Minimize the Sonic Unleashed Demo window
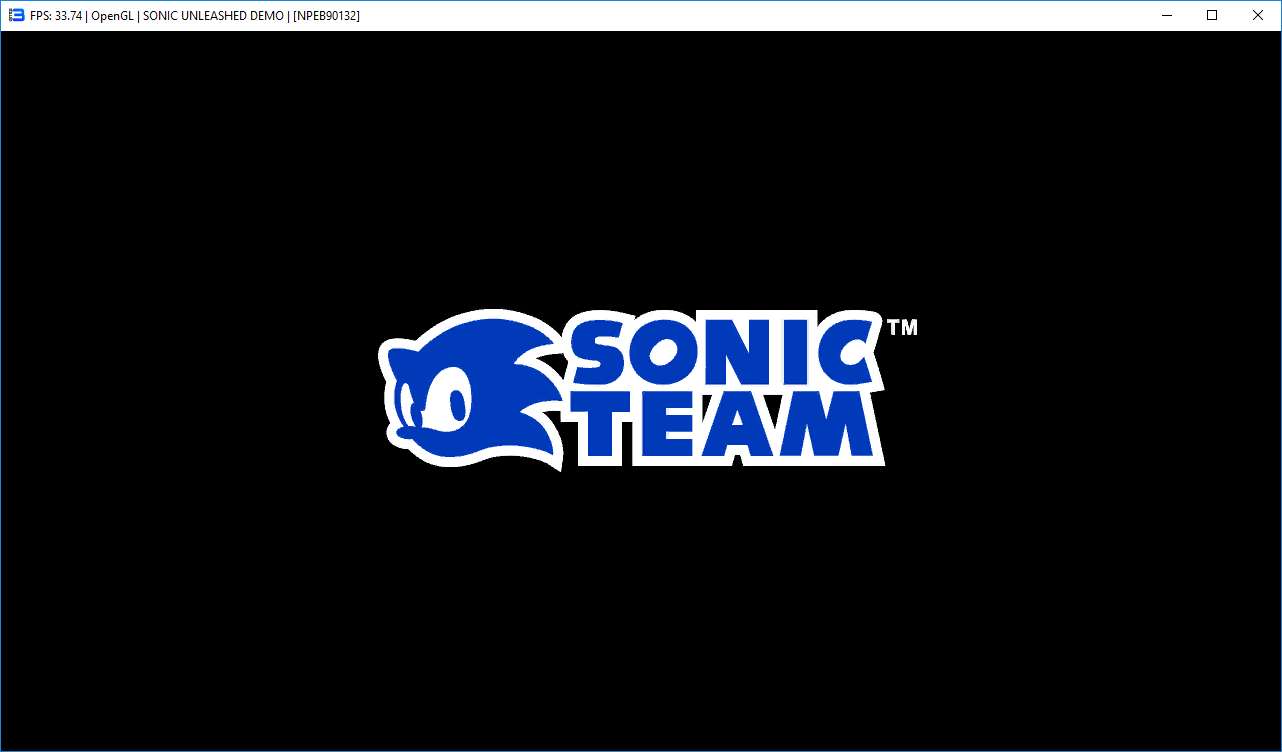Image resolution: width=1282 pixels, height=752 pixels. click(1166, 16)
